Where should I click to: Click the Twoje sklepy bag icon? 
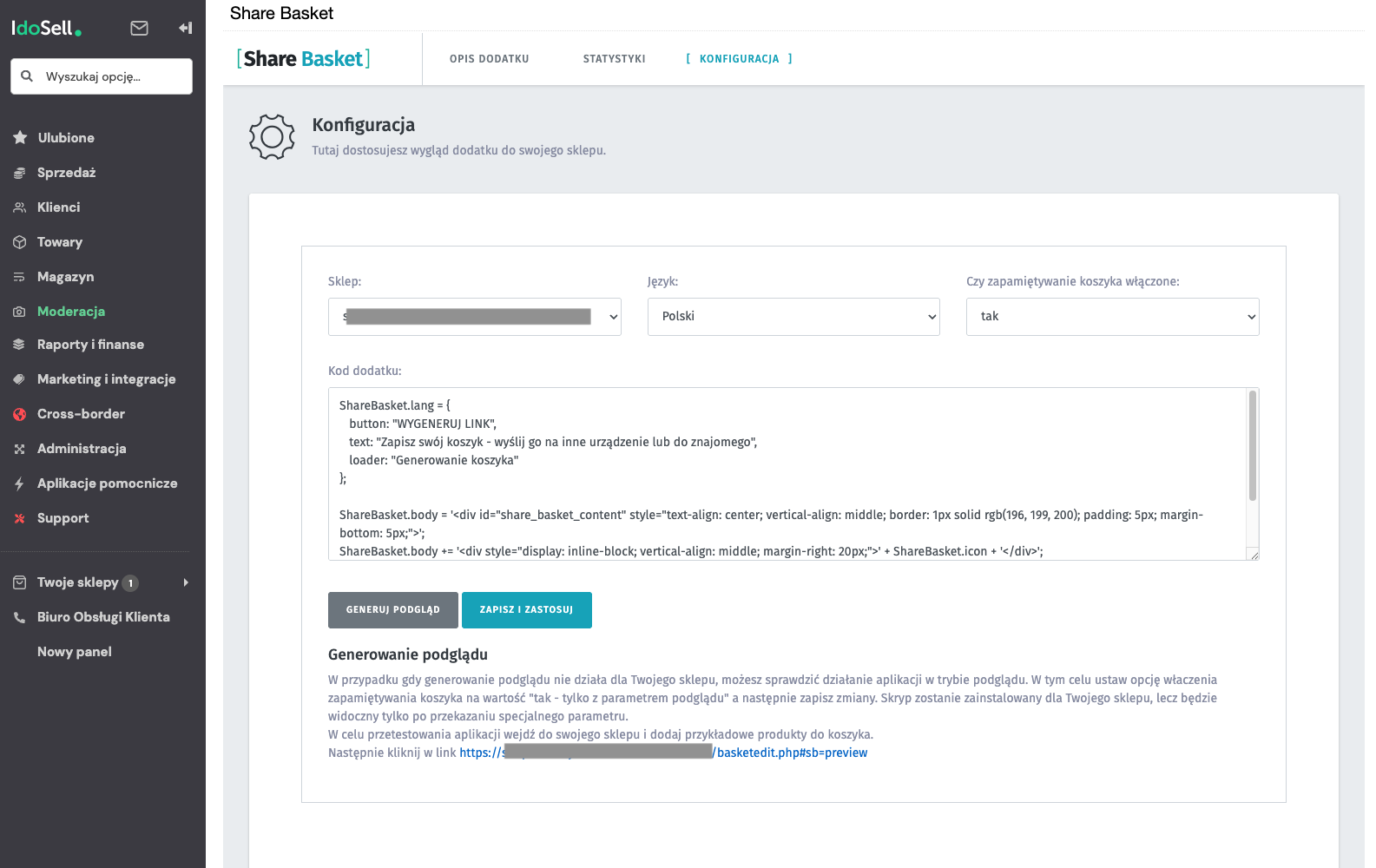click(x=20, y=582)
